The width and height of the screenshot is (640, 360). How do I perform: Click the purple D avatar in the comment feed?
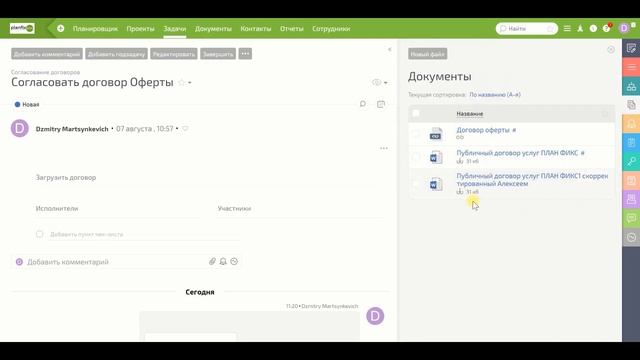375,316
